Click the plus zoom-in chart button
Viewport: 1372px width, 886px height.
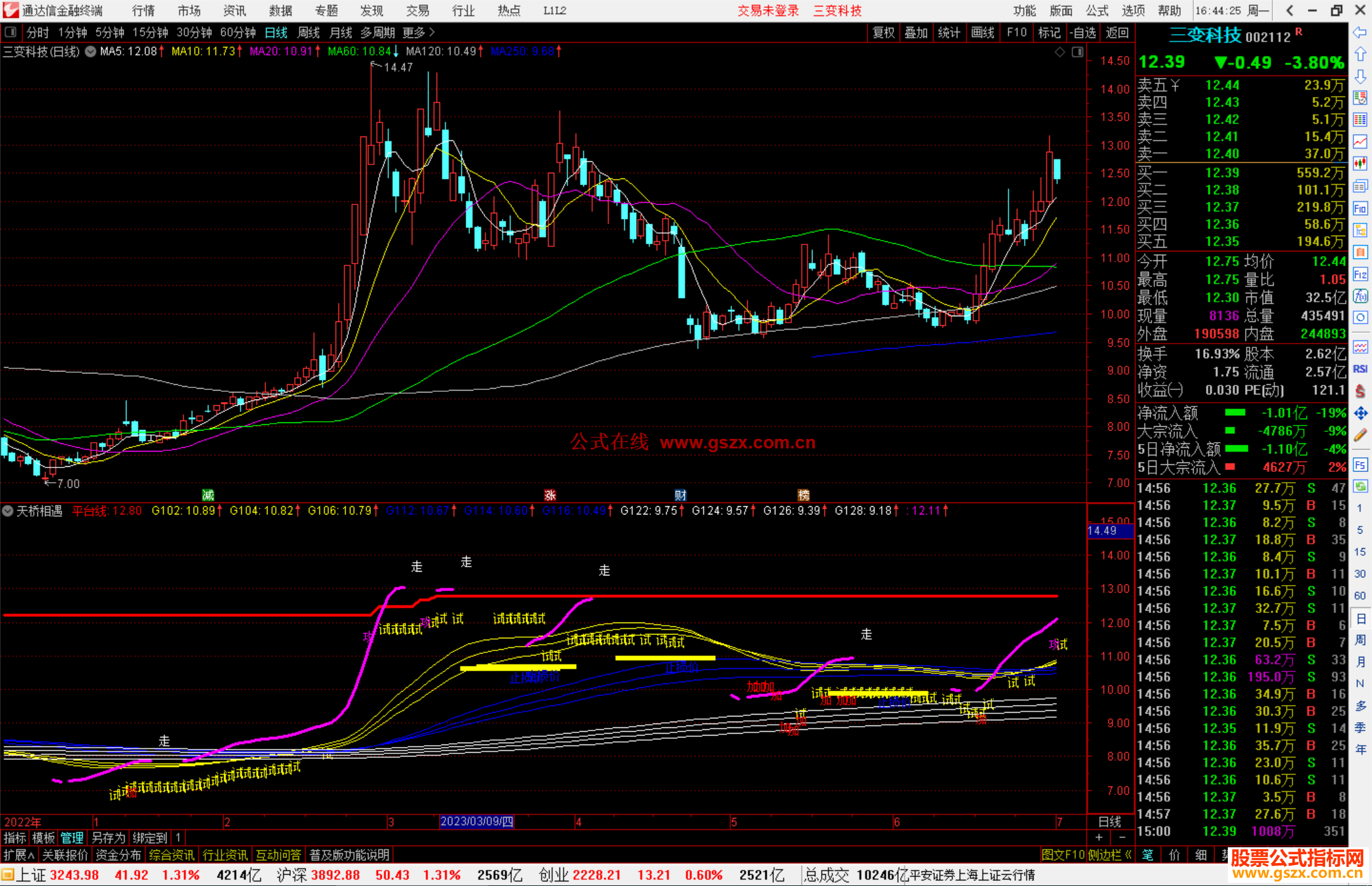point(1100,838)
